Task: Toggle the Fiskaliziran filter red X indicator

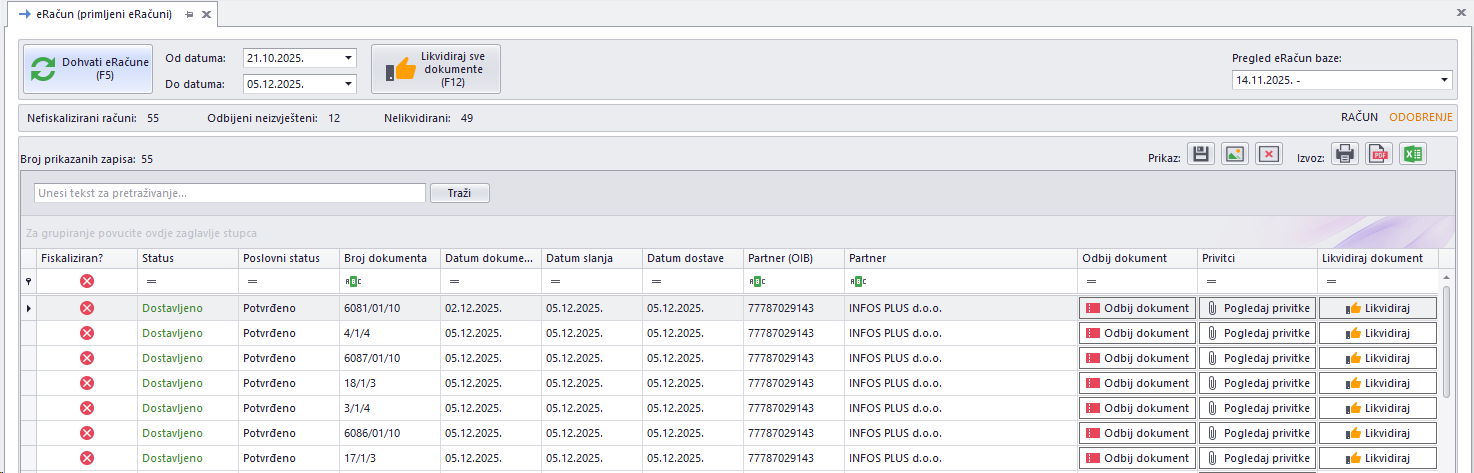Action: pos(87,282)
